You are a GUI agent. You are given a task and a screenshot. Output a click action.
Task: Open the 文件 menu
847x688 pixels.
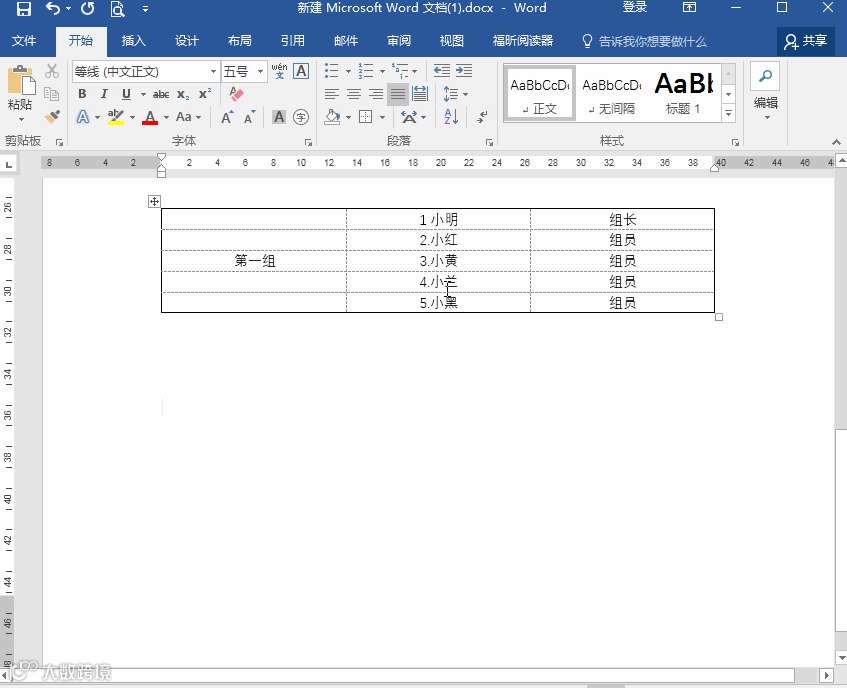24,41
